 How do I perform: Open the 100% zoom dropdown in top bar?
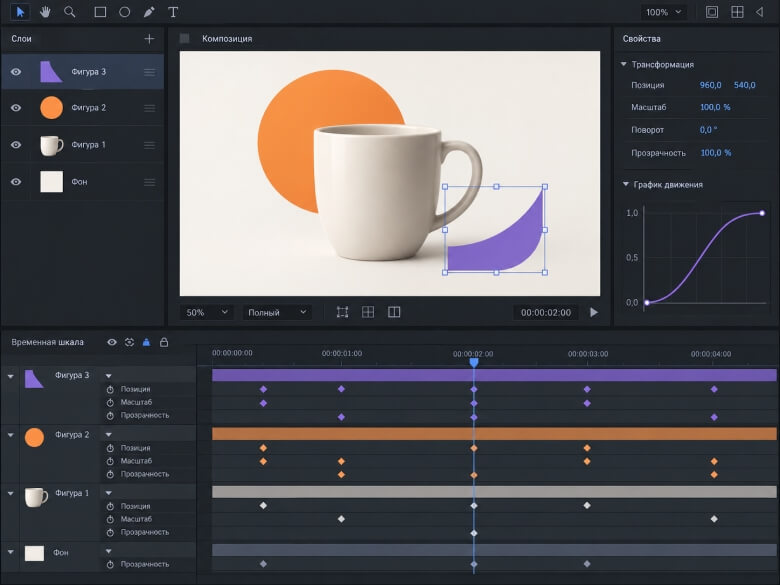[664, 12]
